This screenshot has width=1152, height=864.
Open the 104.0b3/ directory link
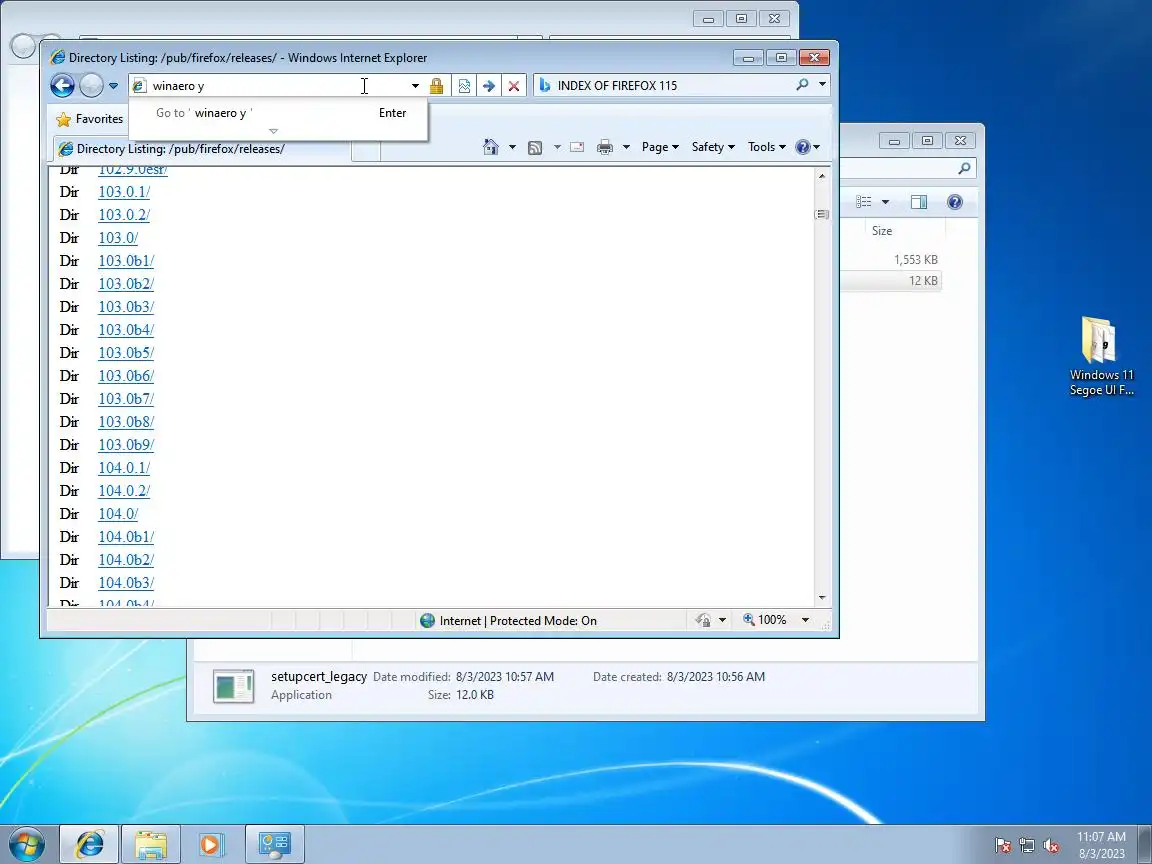click(x=126, y=583)
